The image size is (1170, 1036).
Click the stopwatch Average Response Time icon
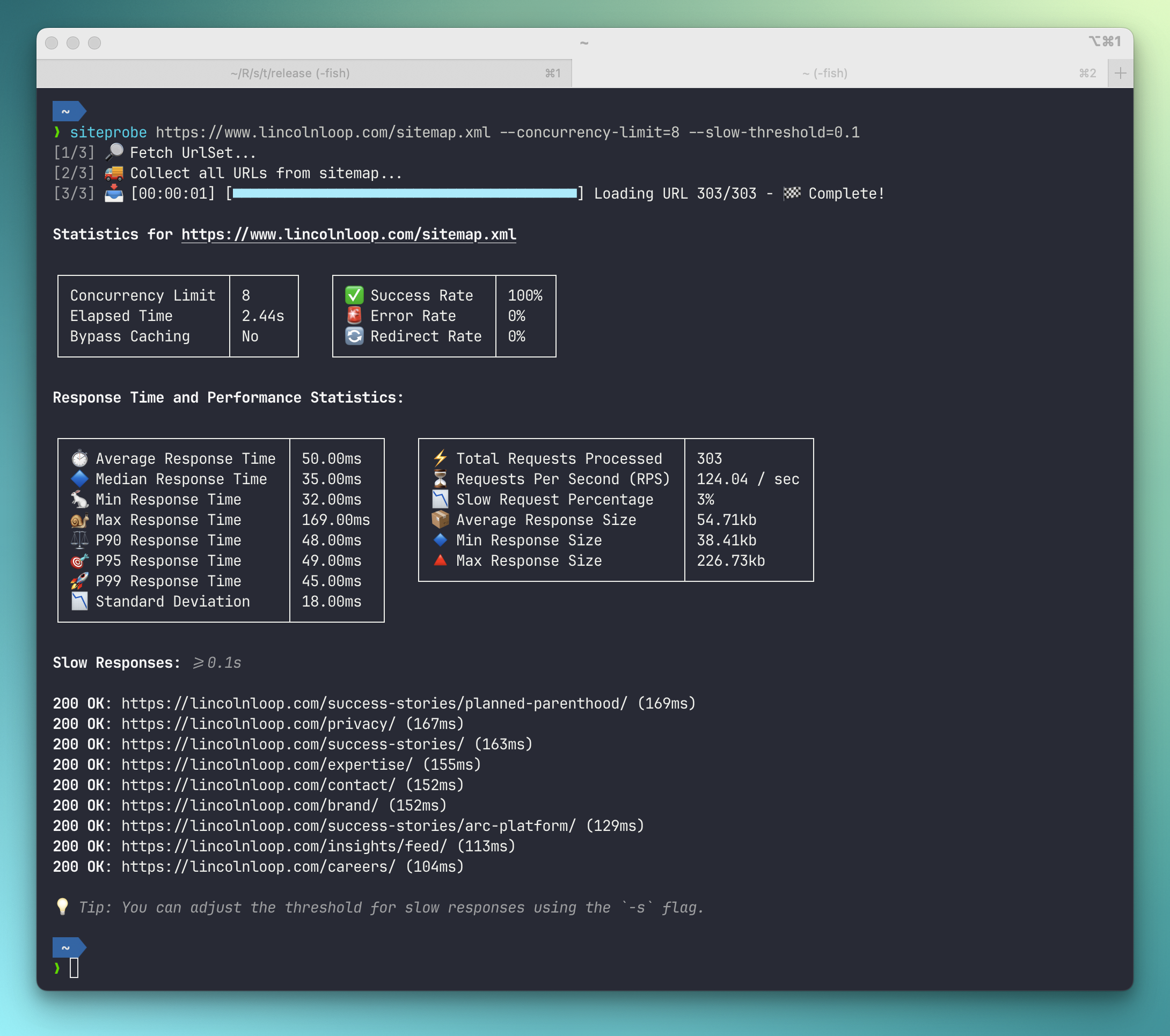79,458
